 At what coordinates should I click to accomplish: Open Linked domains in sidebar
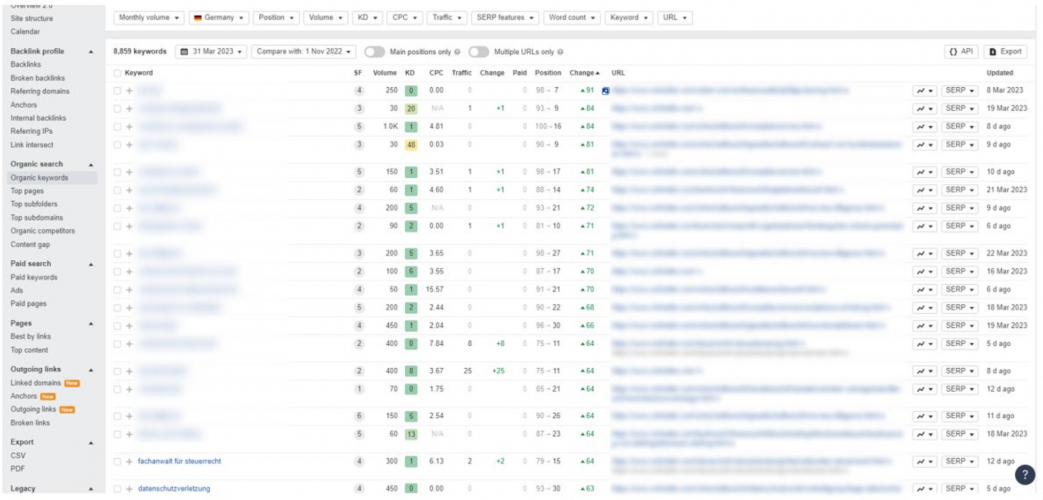click(x=36, y=383)
